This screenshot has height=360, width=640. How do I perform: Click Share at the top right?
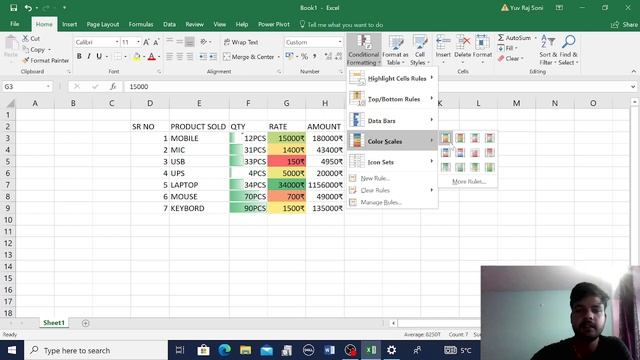[x=624, y=24]
